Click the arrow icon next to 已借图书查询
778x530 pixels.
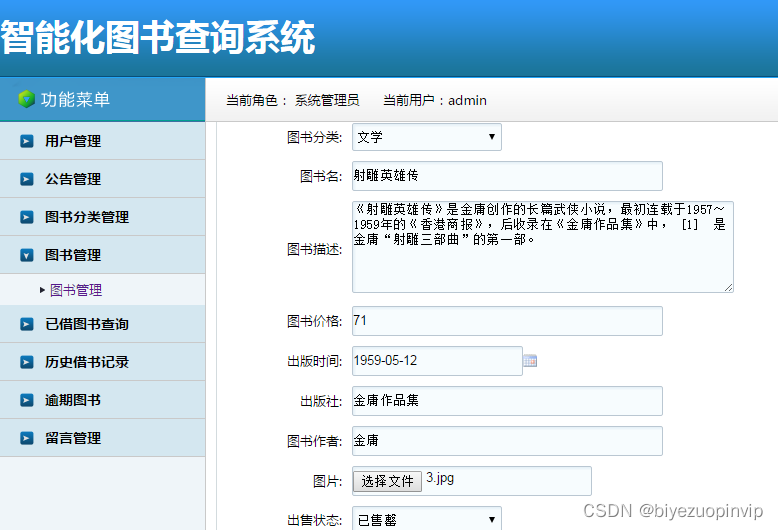coord(27,324)
